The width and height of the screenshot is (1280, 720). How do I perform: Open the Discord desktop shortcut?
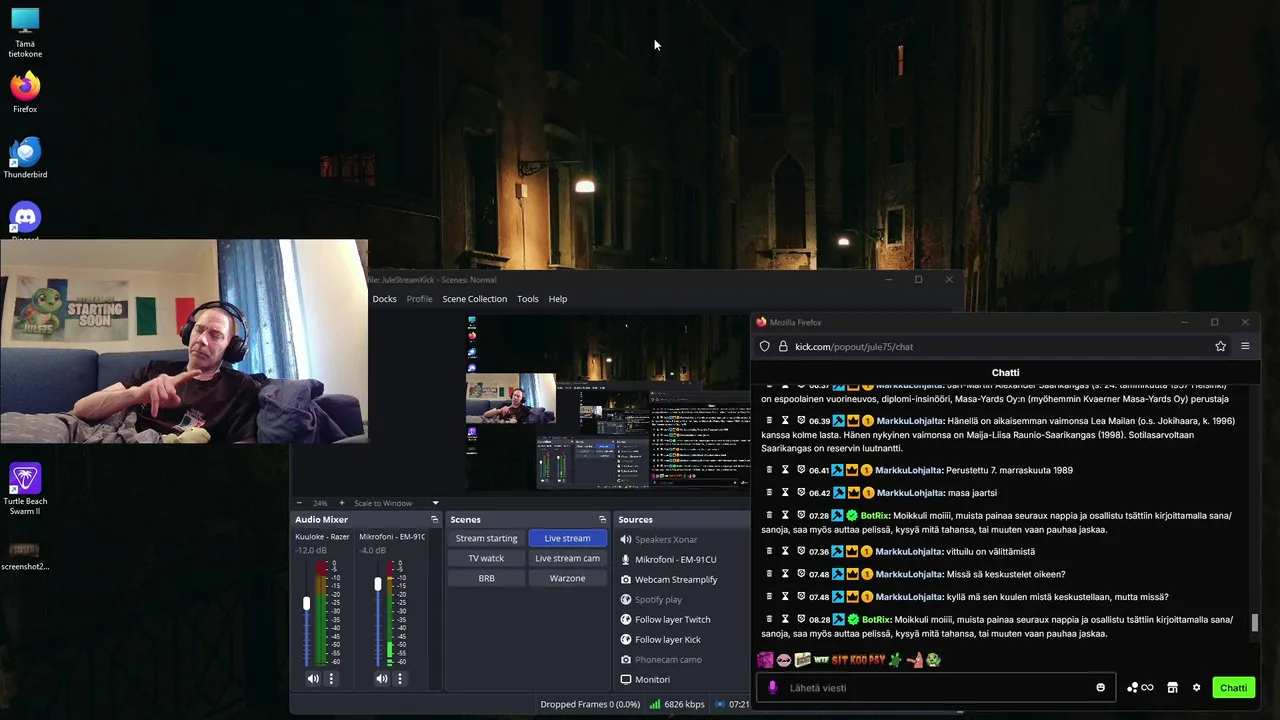[25, 220]
